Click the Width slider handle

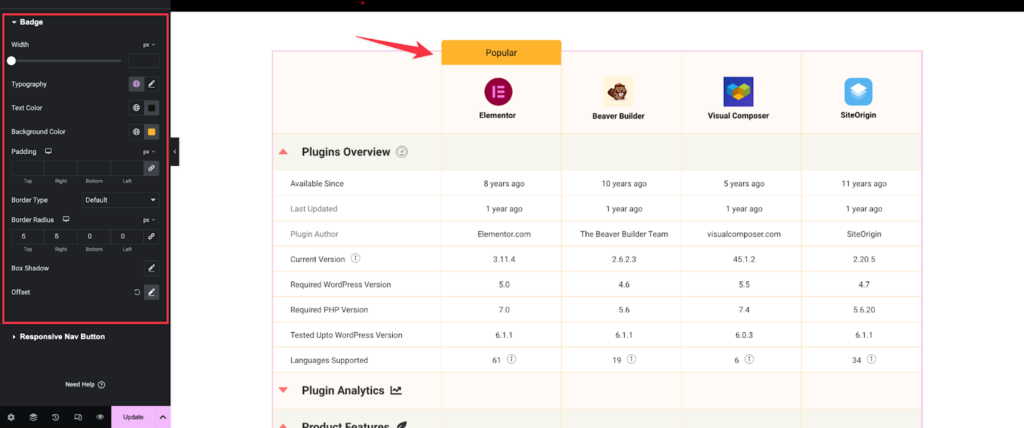(11, 61)
